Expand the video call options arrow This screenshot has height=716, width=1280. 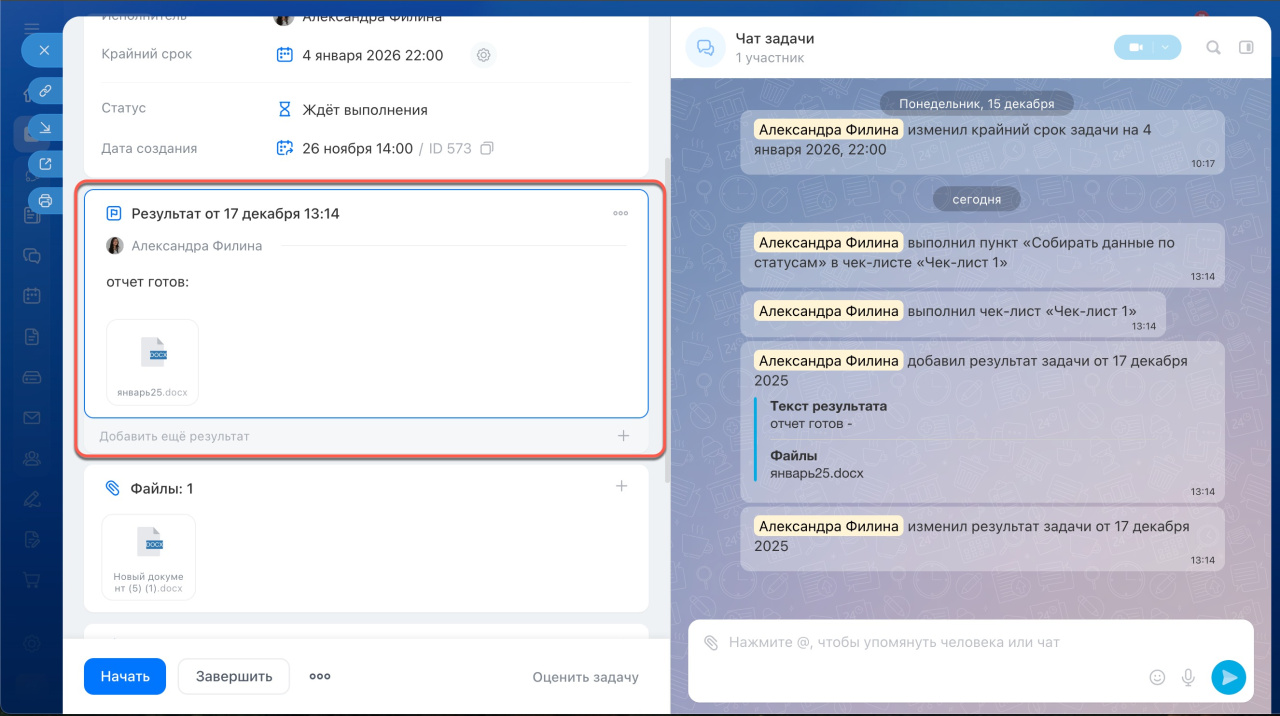click(1165, 47)
